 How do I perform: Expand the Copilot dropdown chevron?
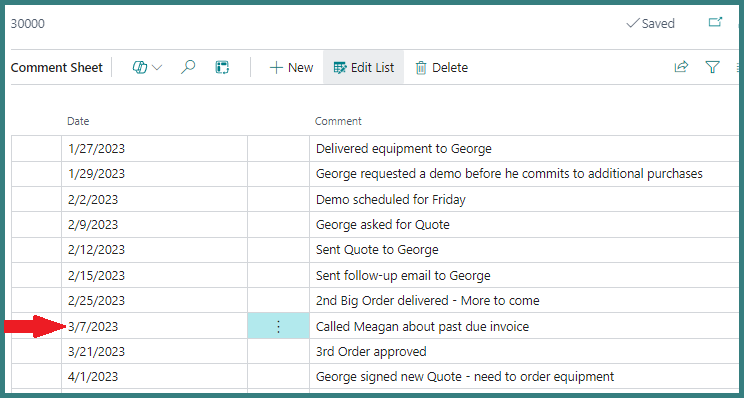pyautogui.click(x=157, y=68)
